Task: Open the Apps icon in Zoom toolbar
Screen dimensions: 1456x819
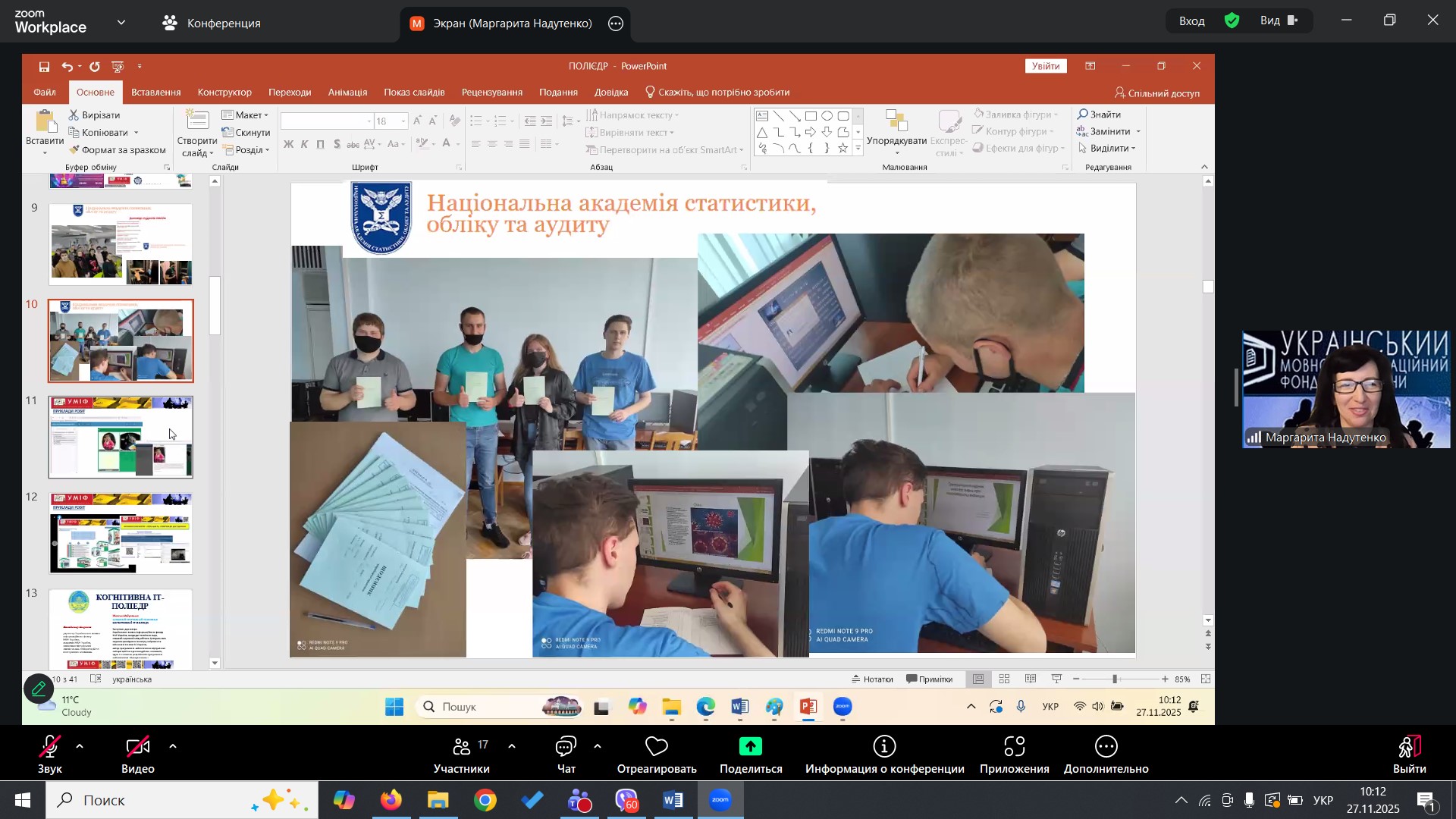Action: coord(1014,748)
